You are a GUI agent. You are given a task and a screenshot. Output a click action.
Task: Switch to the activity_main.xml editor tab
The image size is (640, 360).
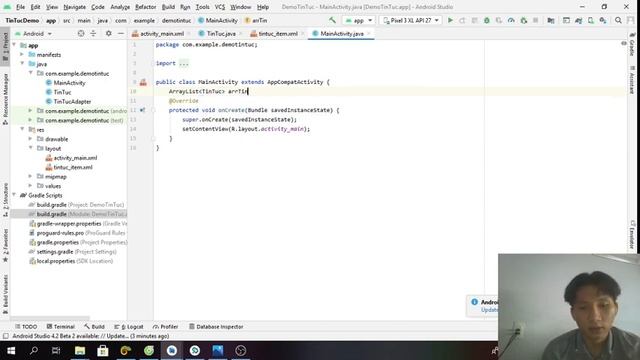(161, 33)
